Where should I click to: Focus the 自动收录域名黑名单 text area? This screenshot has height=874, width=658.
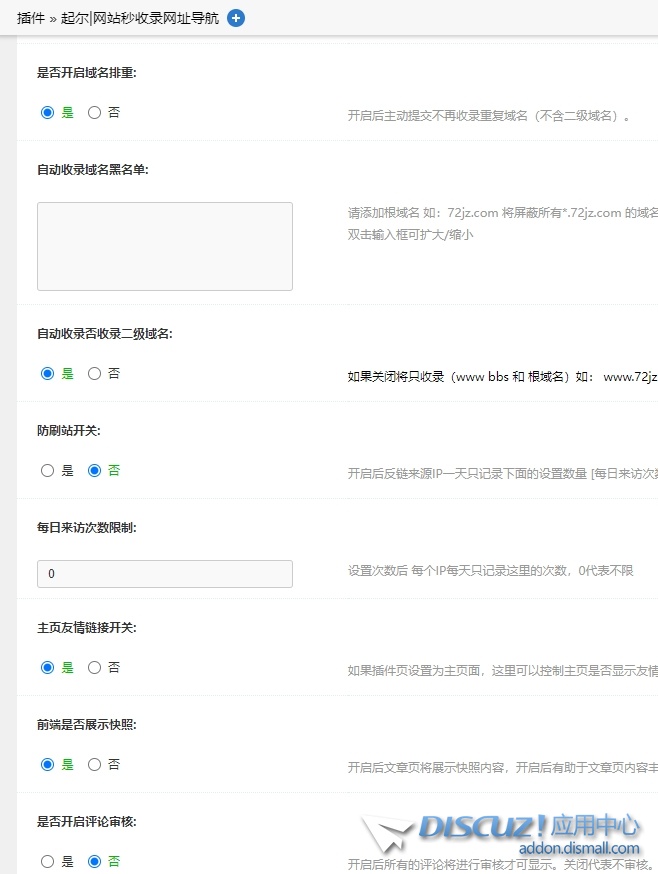pyautogui.click(x=165, y=246)
